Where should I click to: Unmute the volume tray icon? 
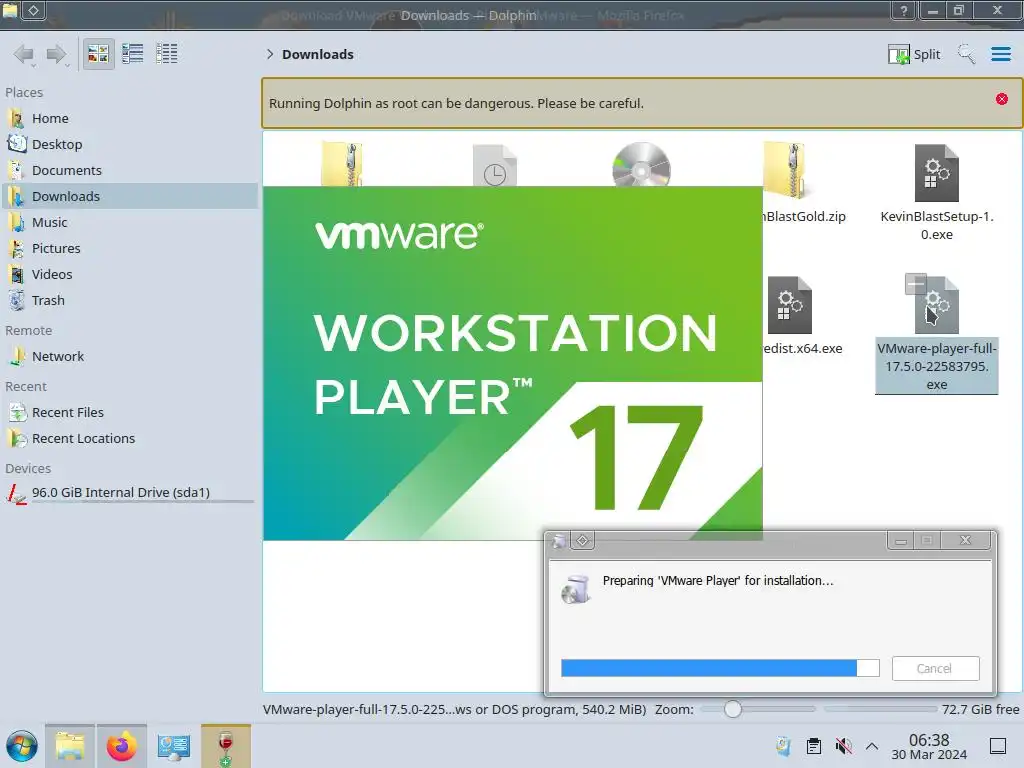pos(843,746)
